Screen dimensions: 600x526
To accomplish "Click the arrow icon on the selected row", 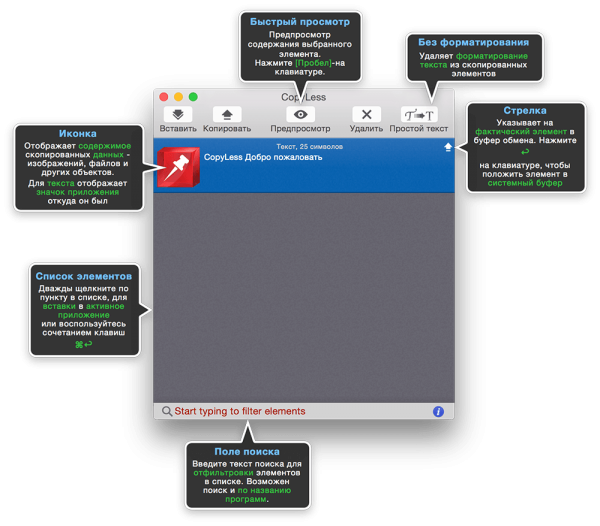I will click(x=448, y=147).
